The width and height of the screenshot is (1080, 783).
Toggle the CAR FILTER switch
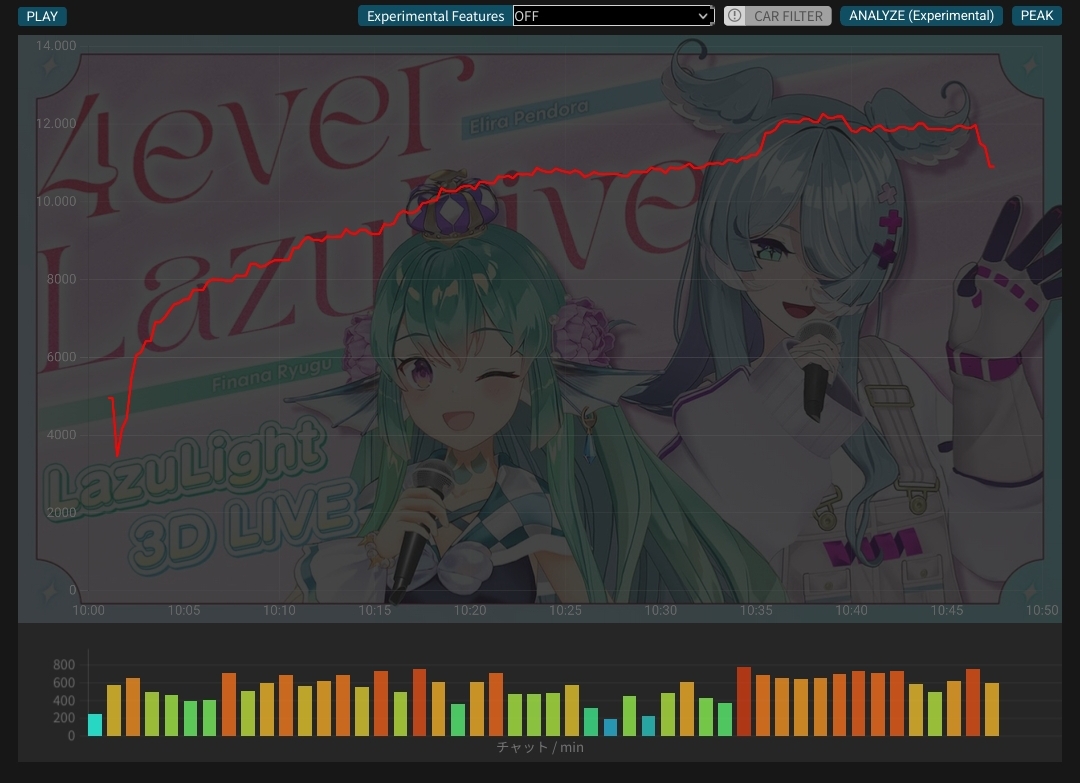(x=777, y=16)
